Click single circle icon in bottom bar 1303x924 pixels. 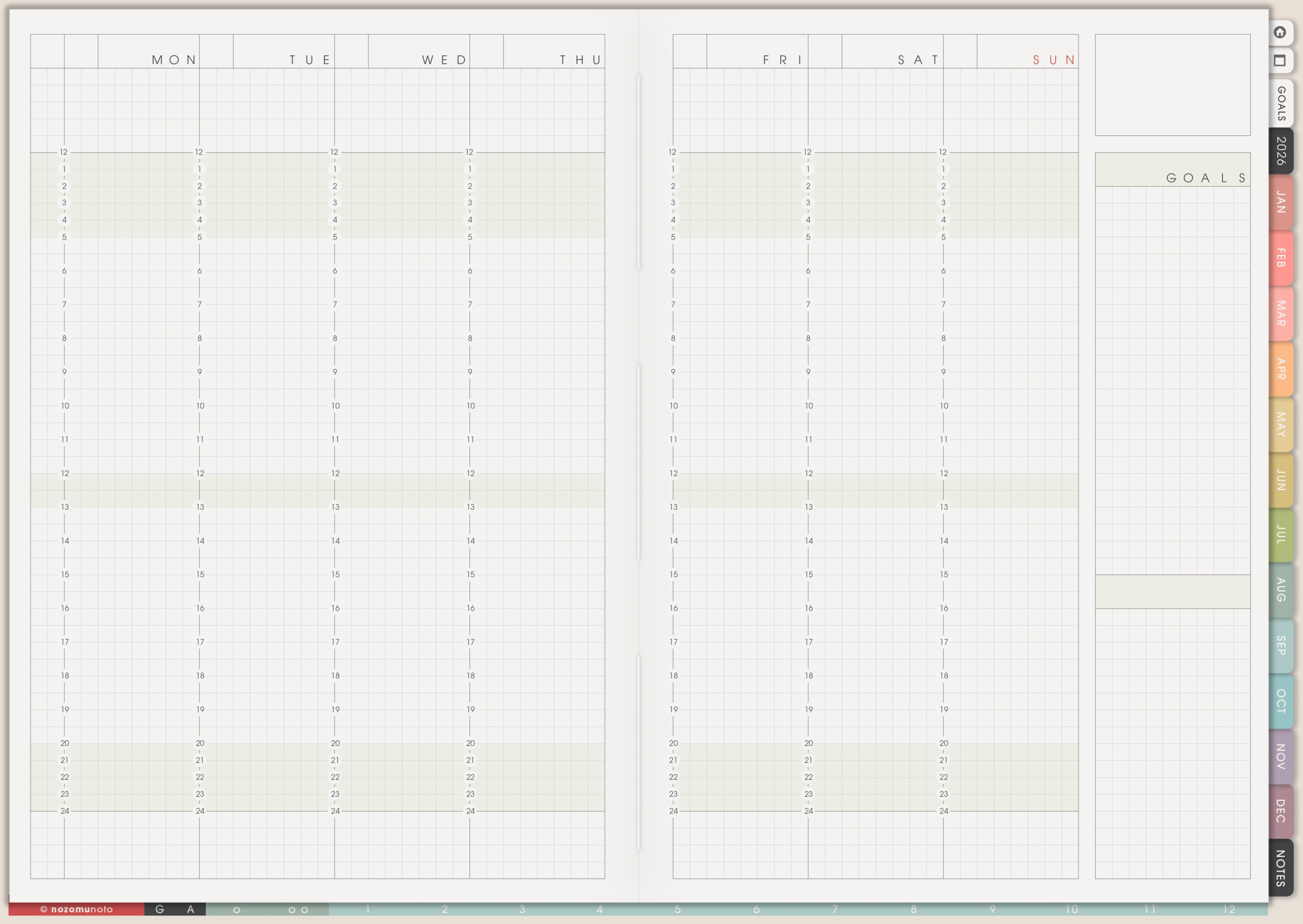coord(237,910)
